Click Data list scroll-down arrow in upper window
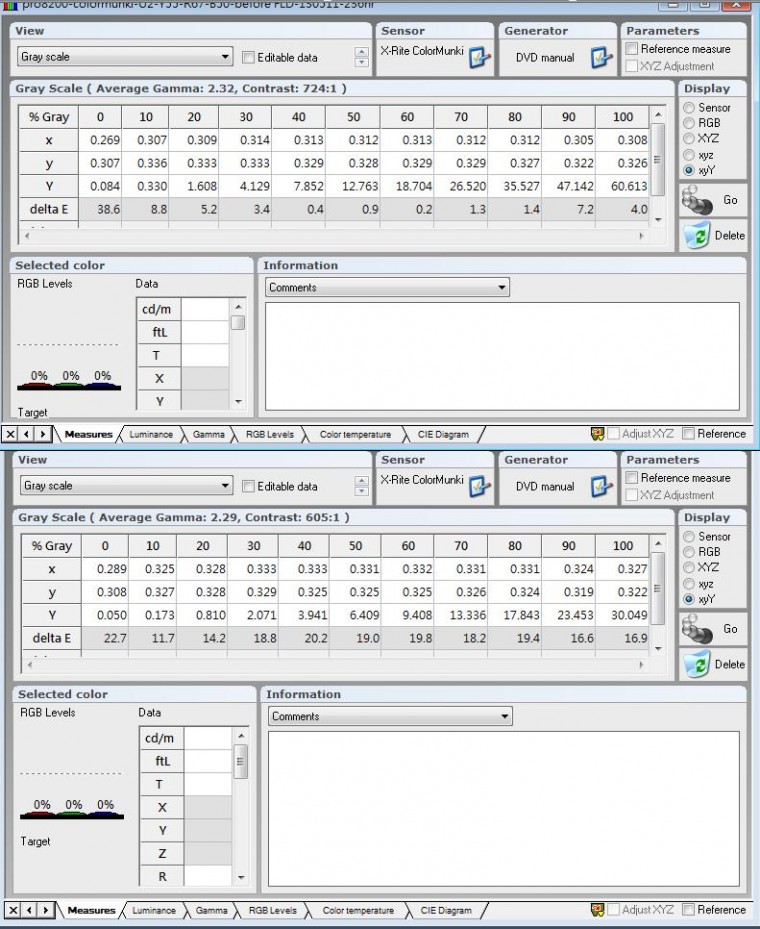The height and width of the screenshot is (929, 760). click(x=238, y=402)
